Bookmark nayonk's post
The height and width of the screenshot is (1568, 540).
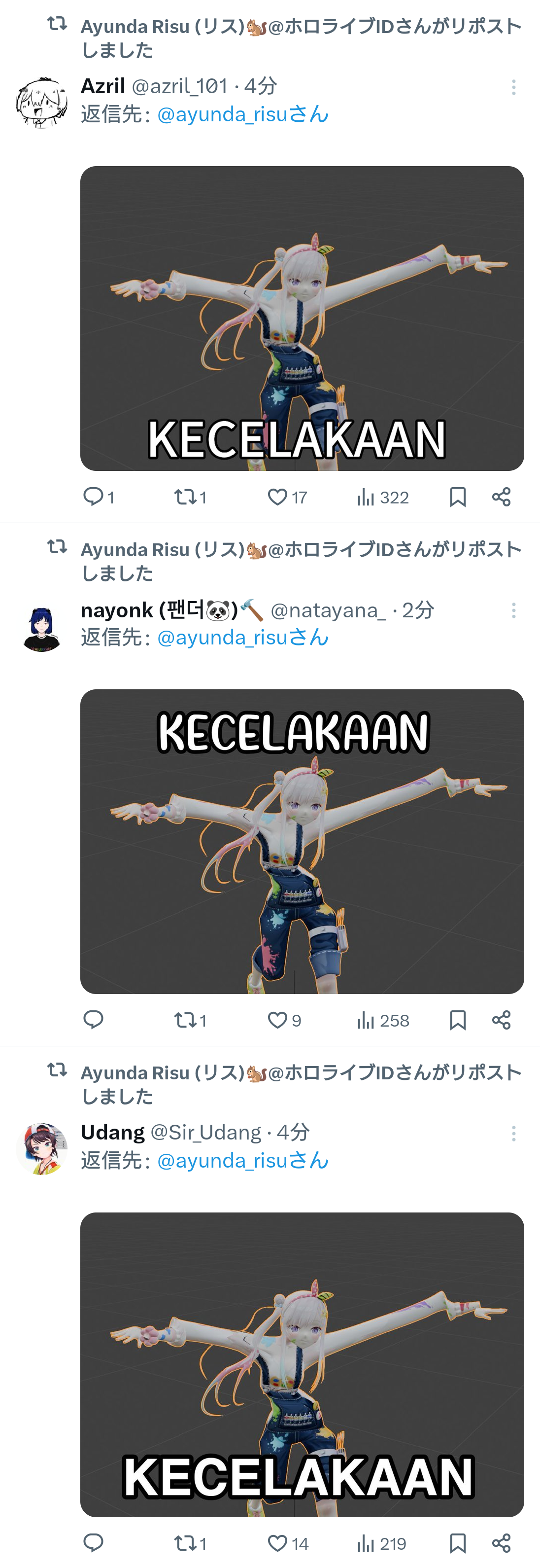(x=458, y=1020)
